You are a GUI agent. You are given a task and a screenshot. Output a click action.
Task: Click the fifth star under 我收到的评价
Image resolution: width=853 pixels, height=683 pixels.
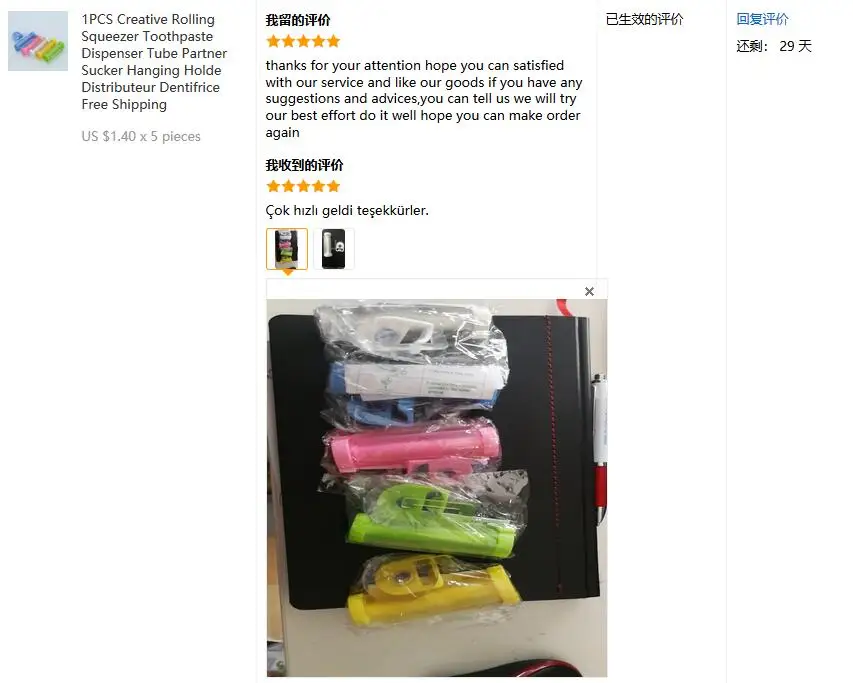(x=333, y=187)
